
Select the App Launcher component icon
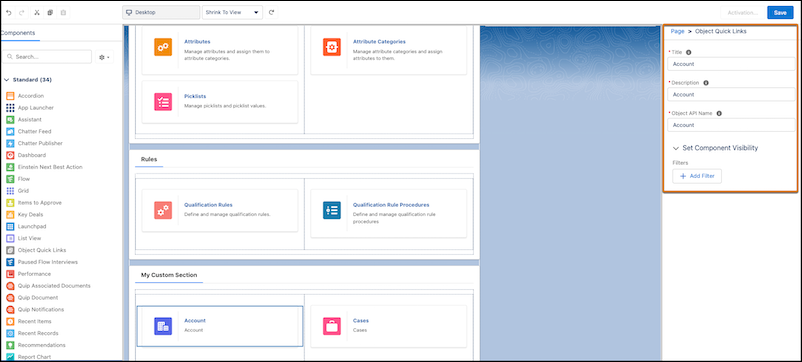10,107
